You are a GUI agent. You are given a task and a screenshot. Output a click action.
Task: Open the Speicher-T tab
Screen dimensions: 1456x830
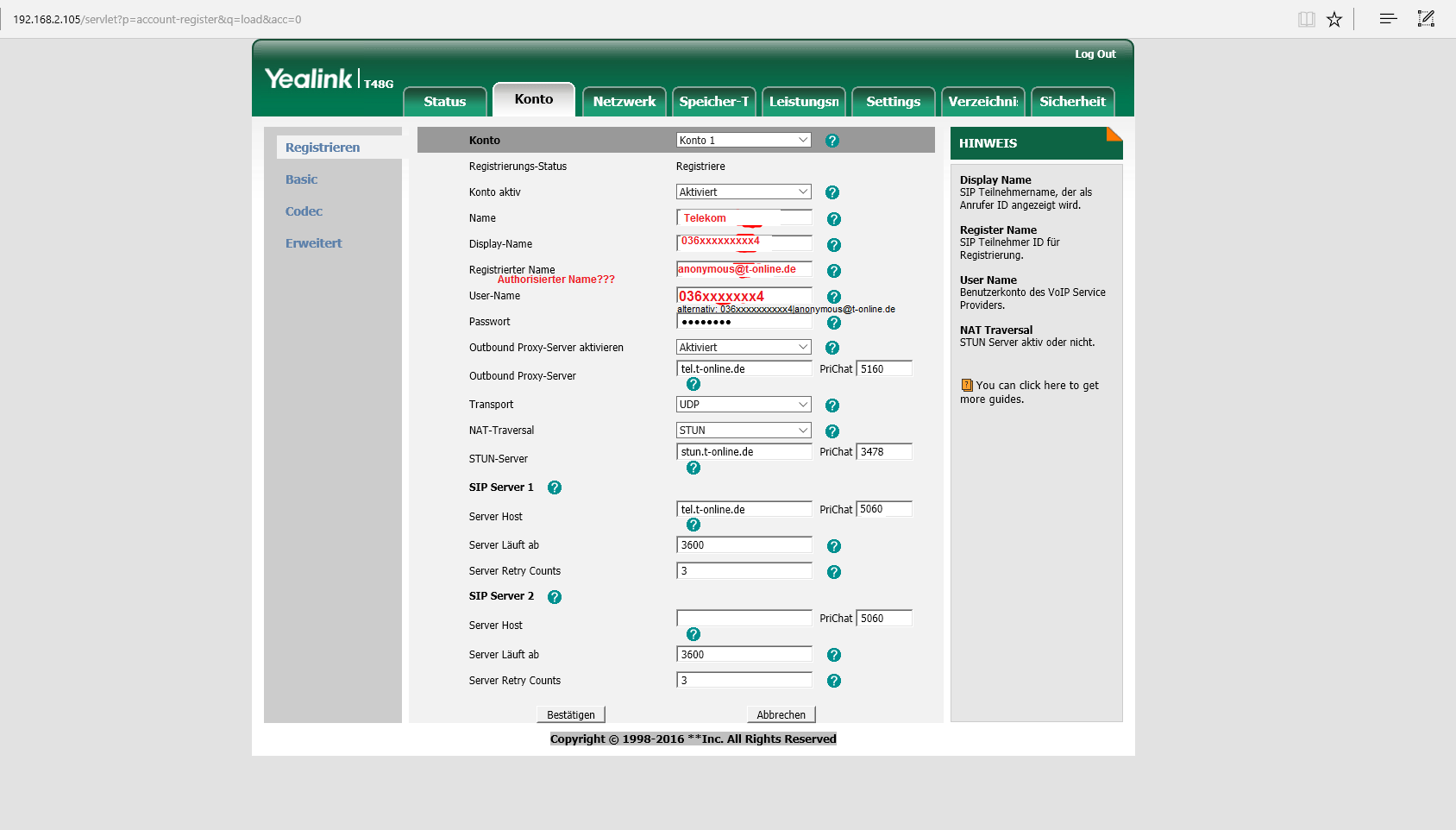pos(714,102)
